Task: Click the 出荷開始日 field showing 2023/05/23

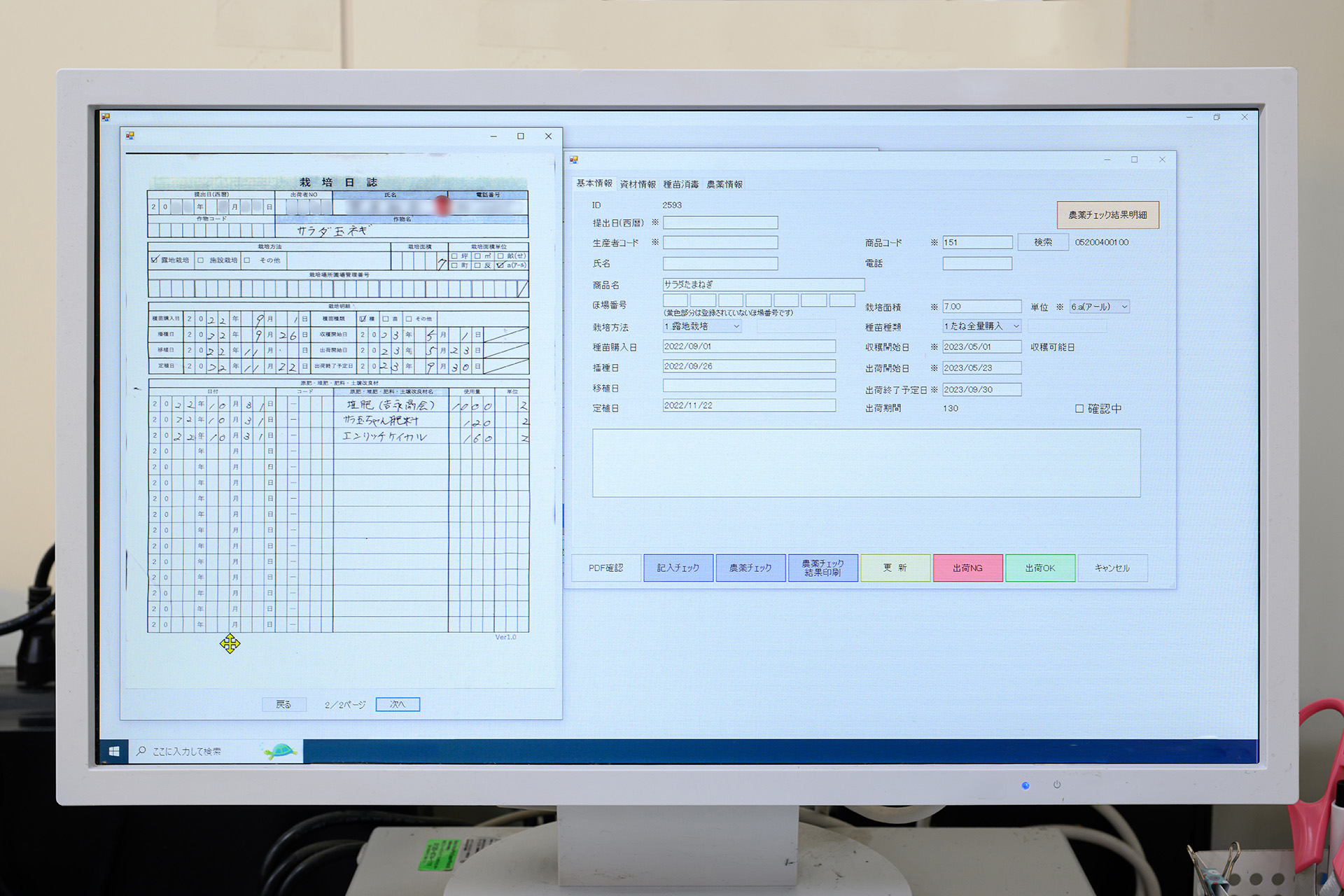Action: coord(982,367)
